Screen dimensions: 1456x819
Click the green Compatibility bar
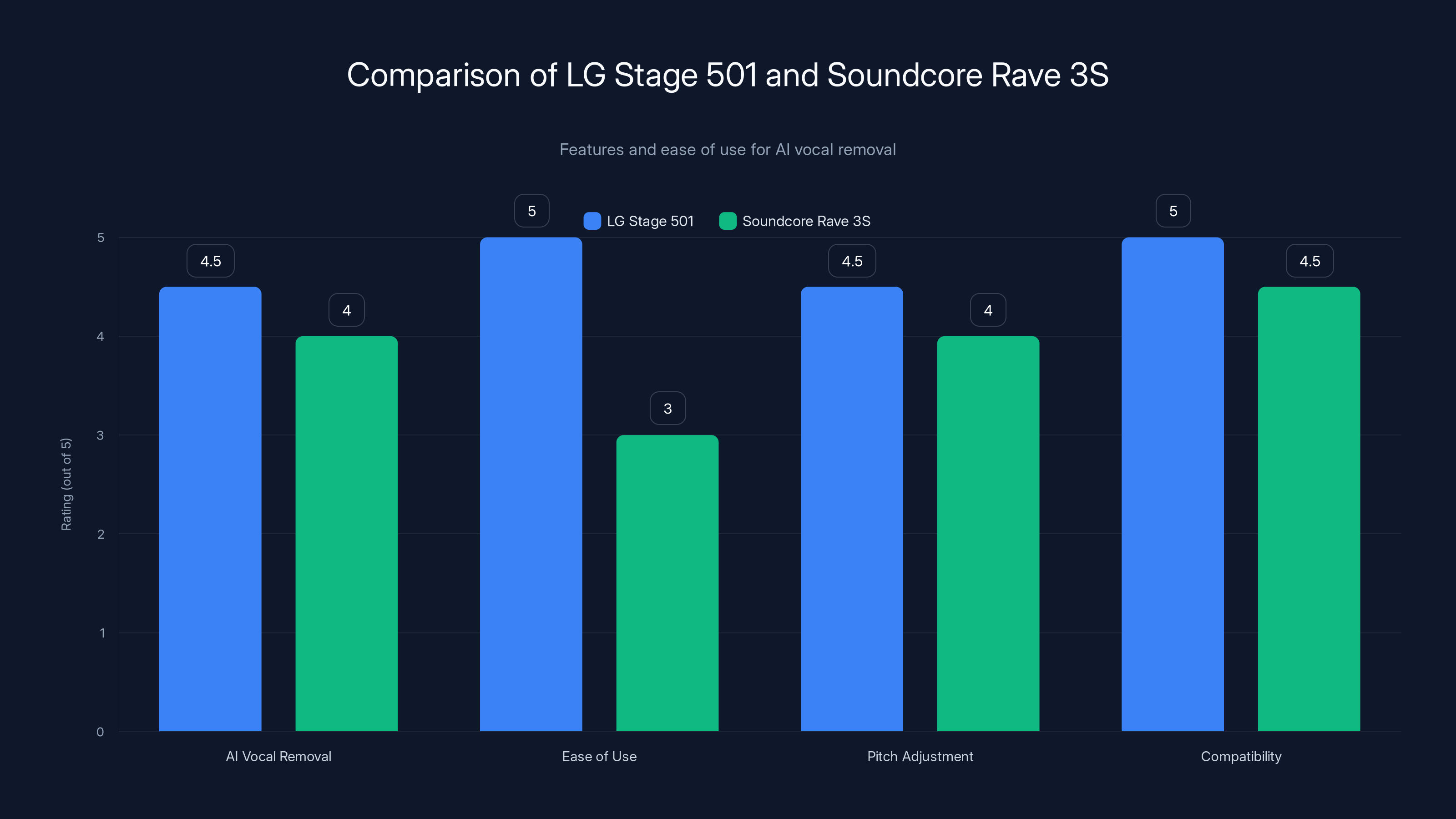1309,509
